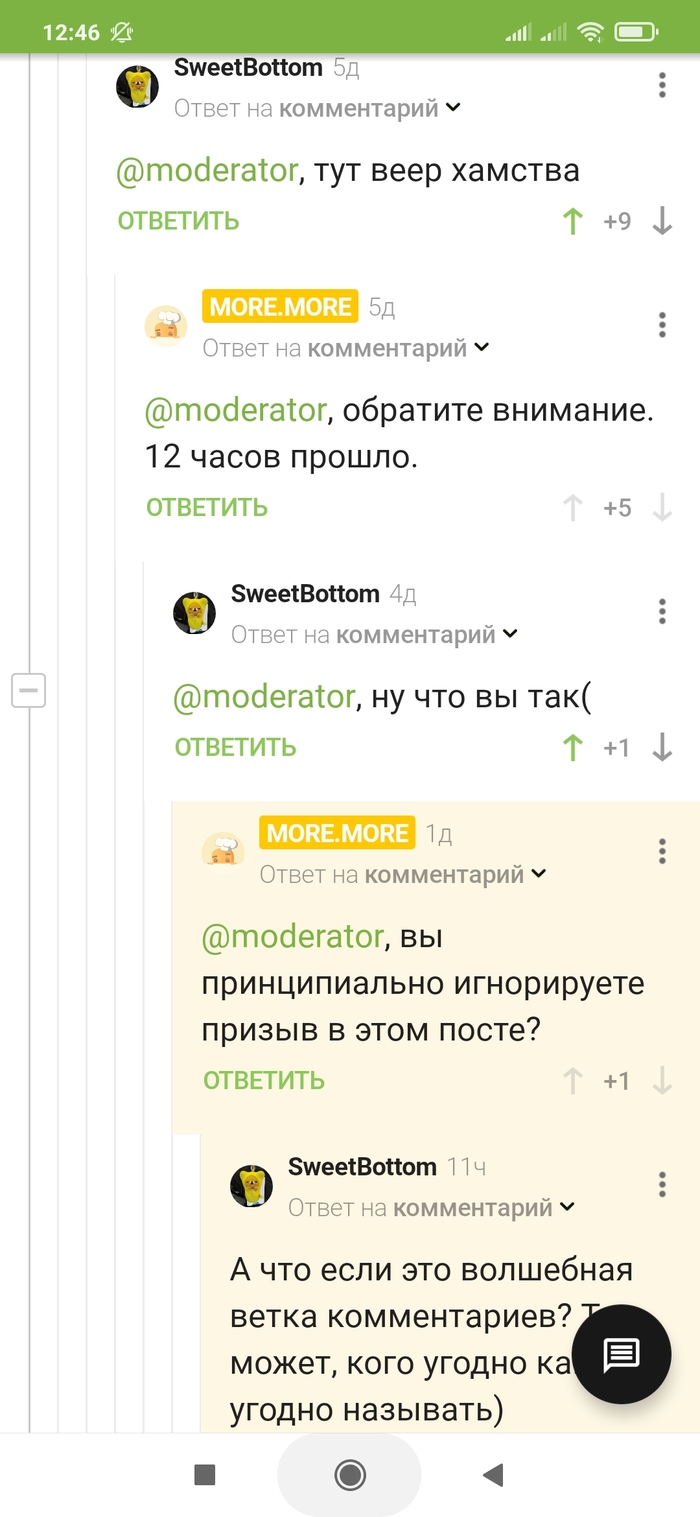Upvote the "ну что вы так(" comment

point(573,747)
